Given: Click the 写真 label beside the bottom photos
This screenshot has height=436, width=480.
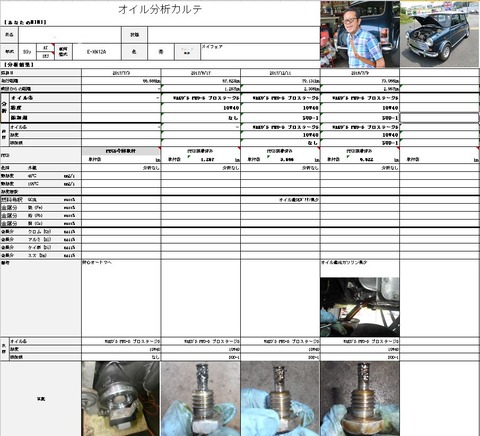Looking at the screenshot, I should [x=41, y=399].
